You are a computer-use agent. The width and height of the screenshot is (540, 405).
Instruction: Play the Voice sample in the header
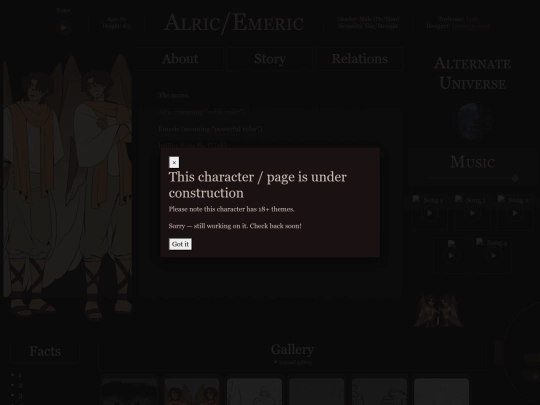pyautogui.click(x=63, y=28)
